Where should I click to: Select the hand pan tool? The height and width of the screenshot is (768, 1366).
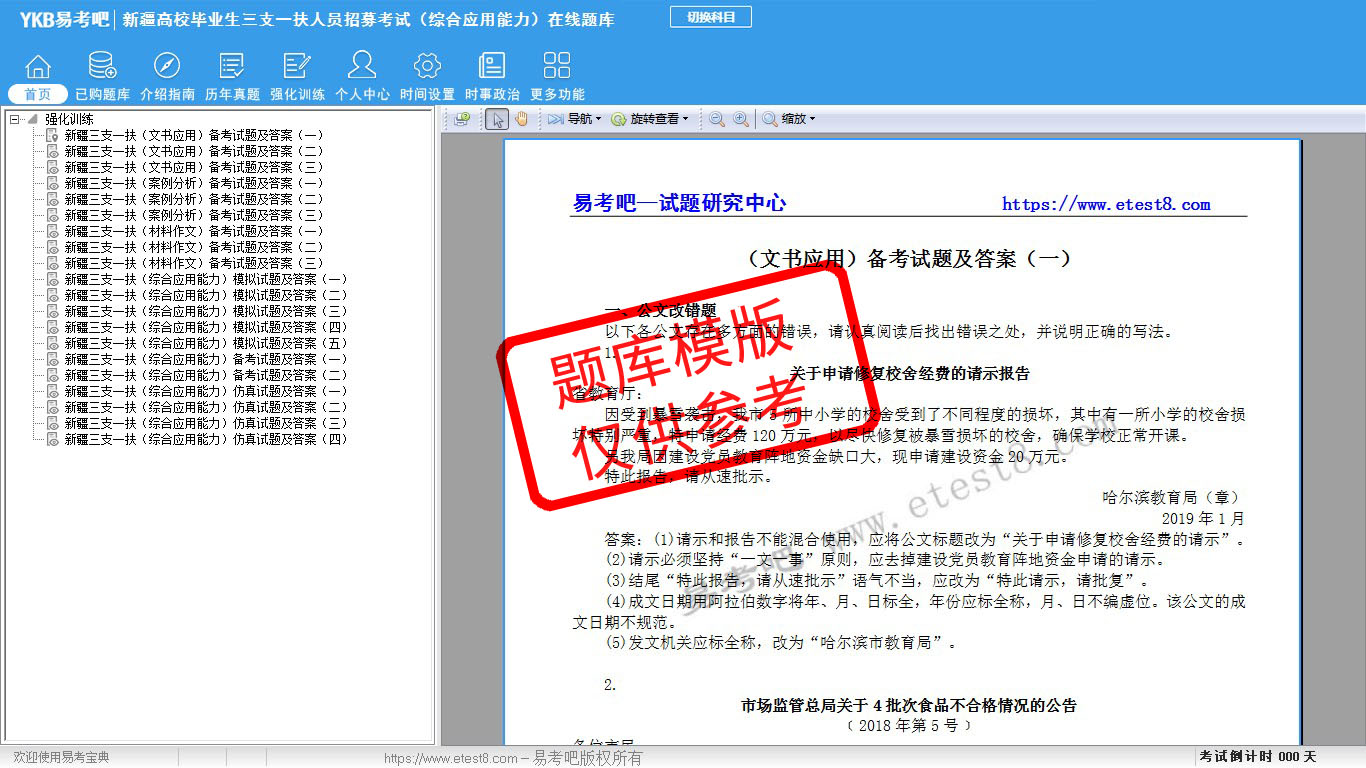click(x=522, y=119)
